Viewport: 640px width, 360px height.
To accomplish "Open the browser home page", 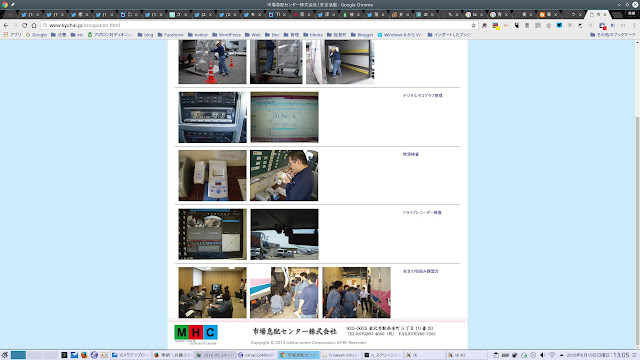I will (34, 25).
